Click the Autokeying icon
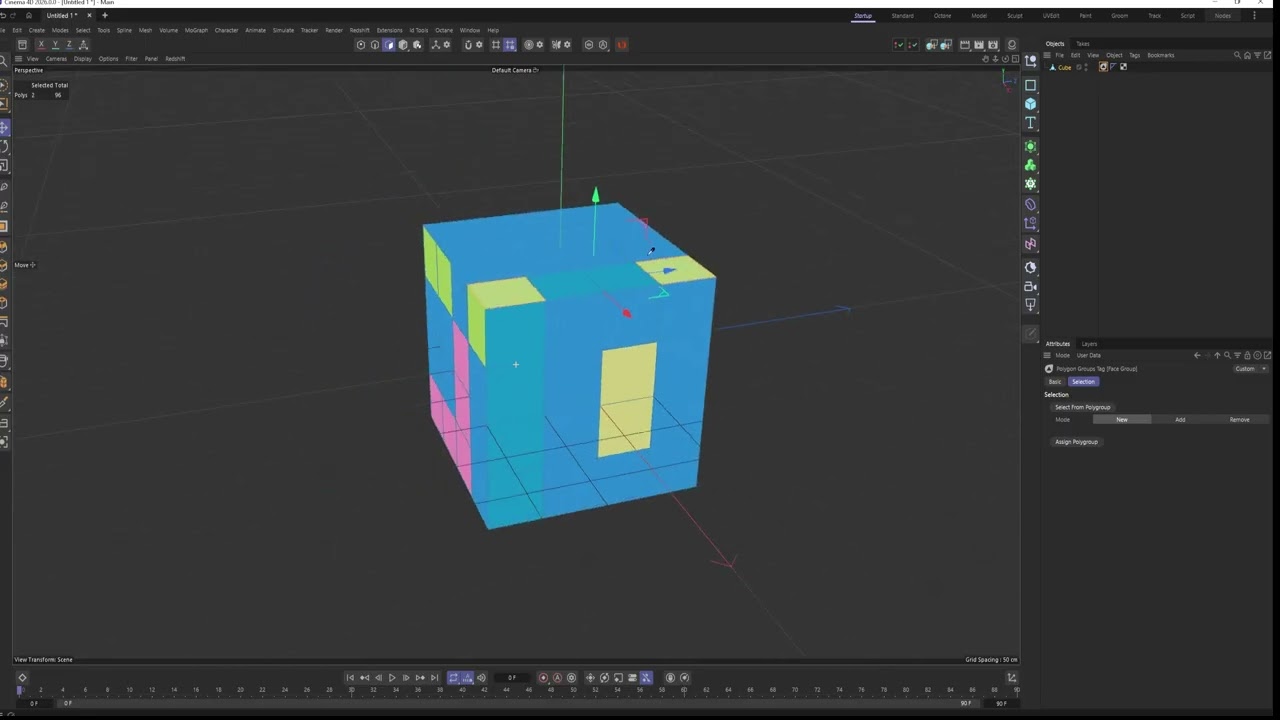1280x720 pixels. [x=558, y=678]
